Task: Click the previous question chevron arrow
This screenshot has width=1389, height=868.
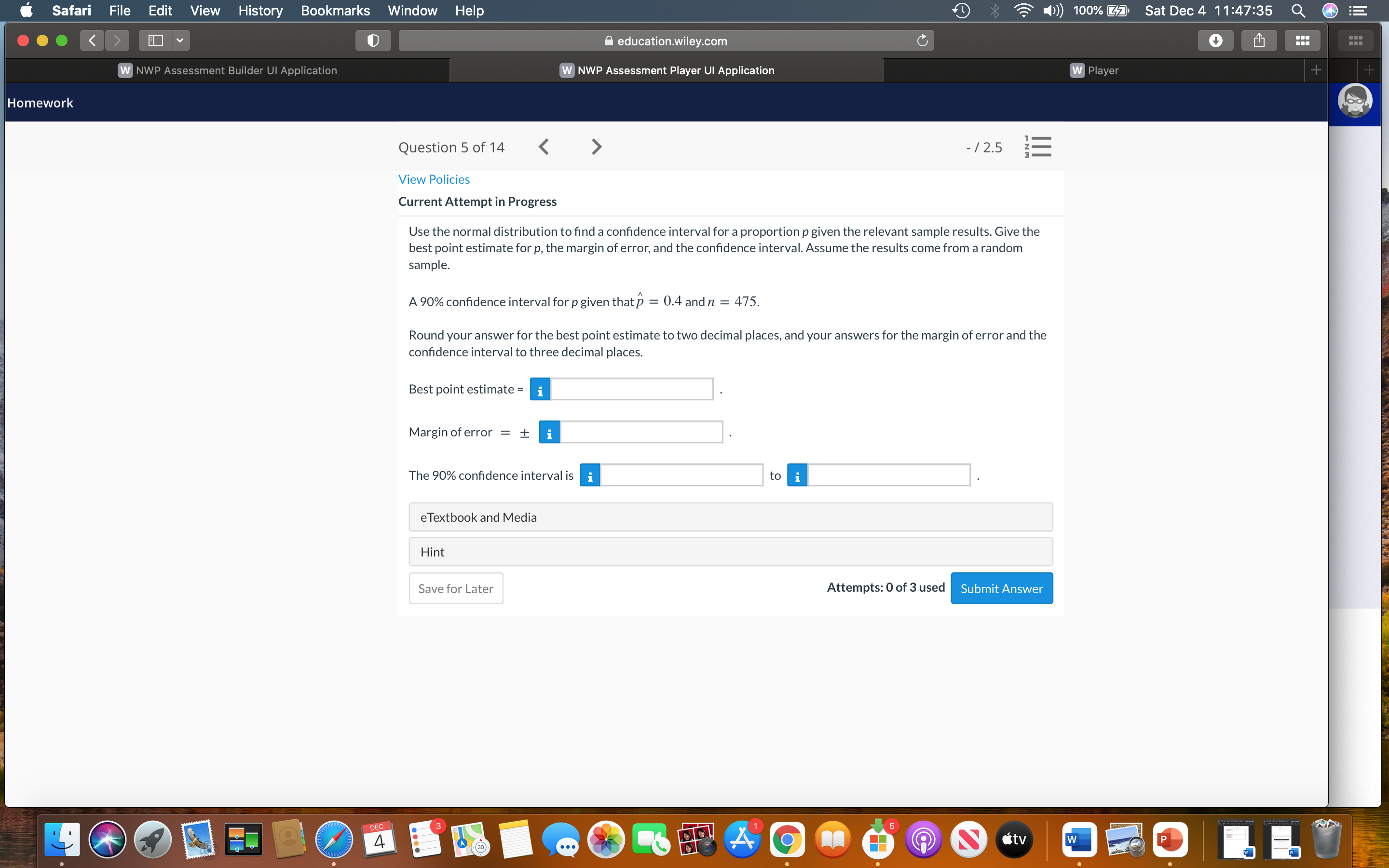Action: coord(544,147)
